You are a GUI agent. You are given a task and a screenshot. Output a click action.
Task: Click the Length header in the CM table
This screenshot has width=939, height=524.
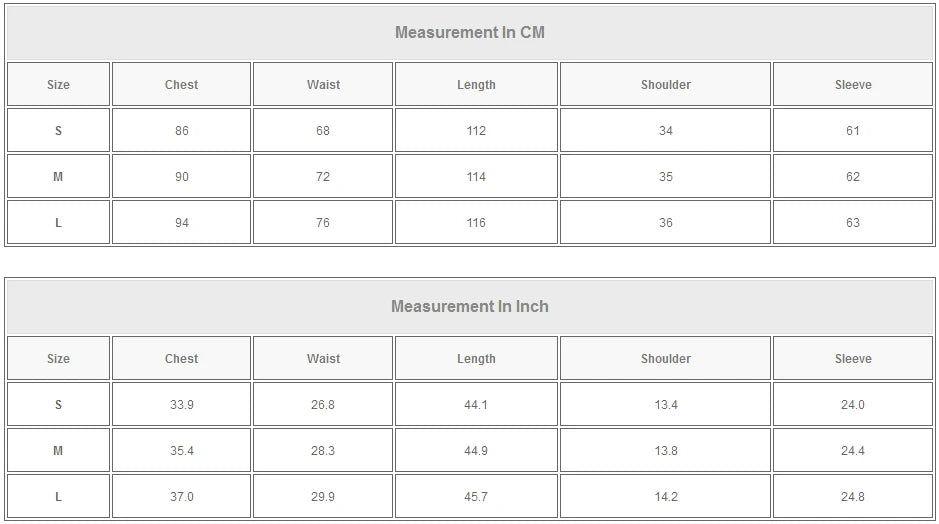476,85
